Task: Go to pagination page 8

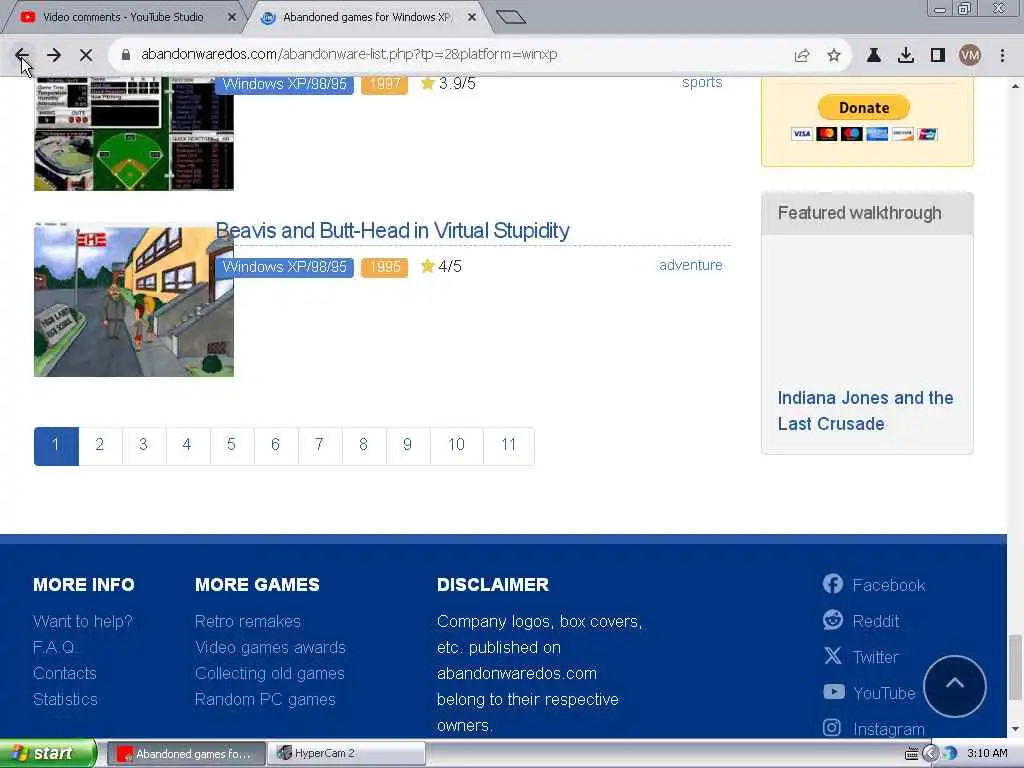Action: pyautogui.click(x=364, y=446)
